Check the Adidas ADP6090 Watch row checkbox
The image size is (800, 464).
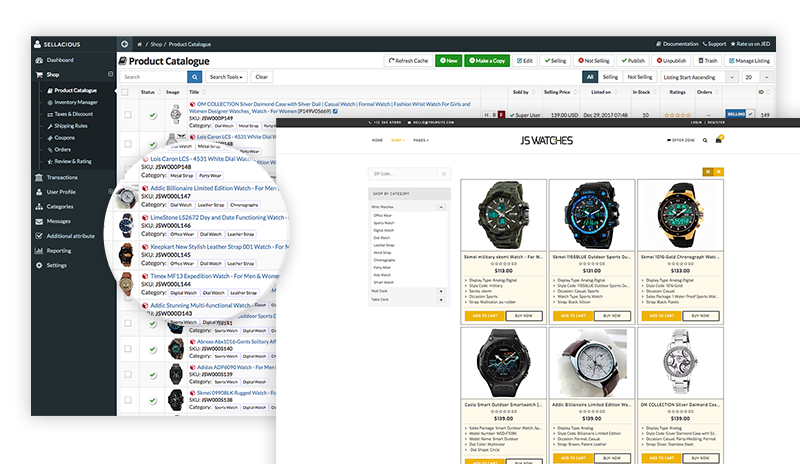tap(128, 375)
